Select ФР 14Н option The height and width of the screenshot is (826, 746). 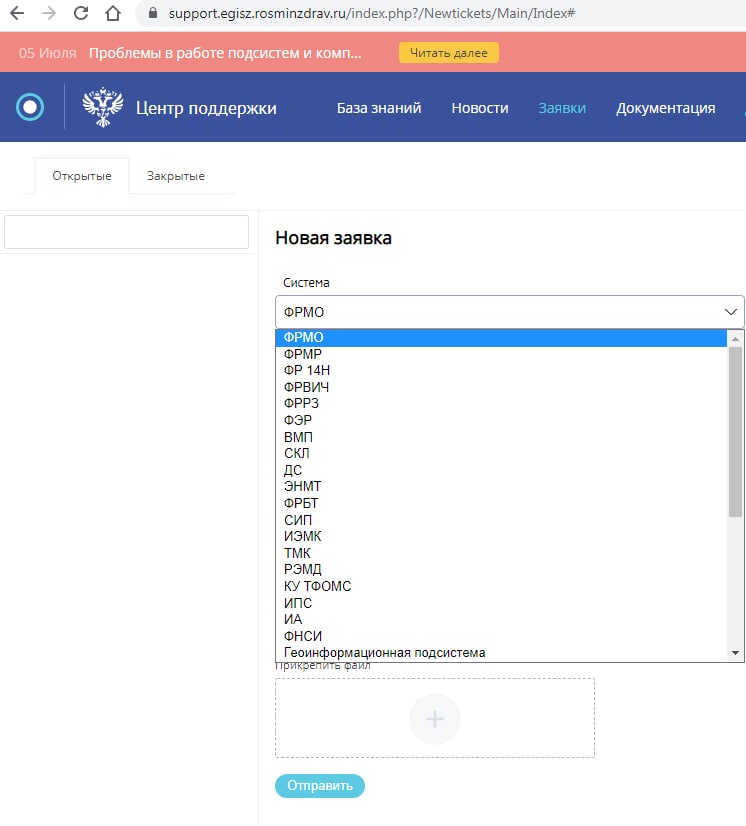(501, 370)
